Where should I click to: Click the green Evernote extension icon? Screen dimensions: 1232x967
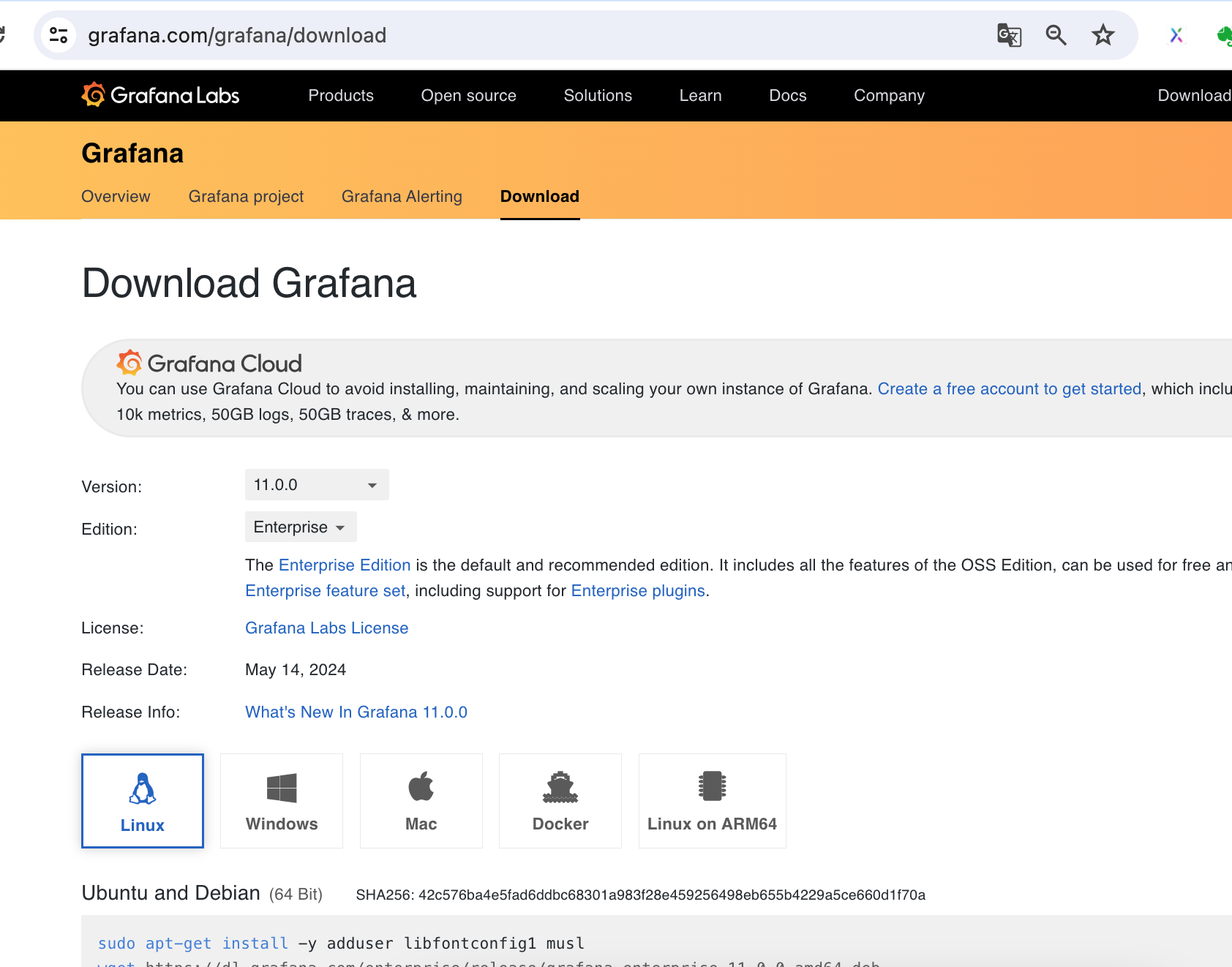(x=1224, y=35)
